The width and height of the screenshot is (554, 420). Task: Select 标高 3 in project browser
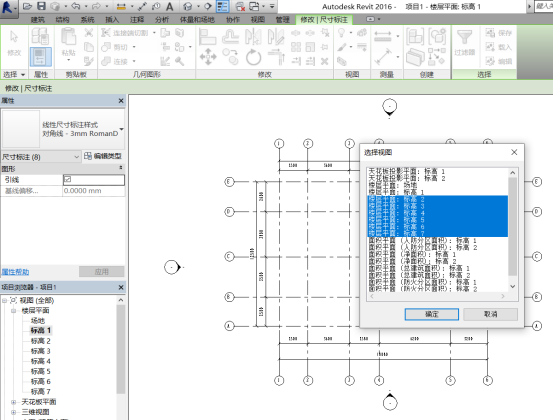coord(40,351)
